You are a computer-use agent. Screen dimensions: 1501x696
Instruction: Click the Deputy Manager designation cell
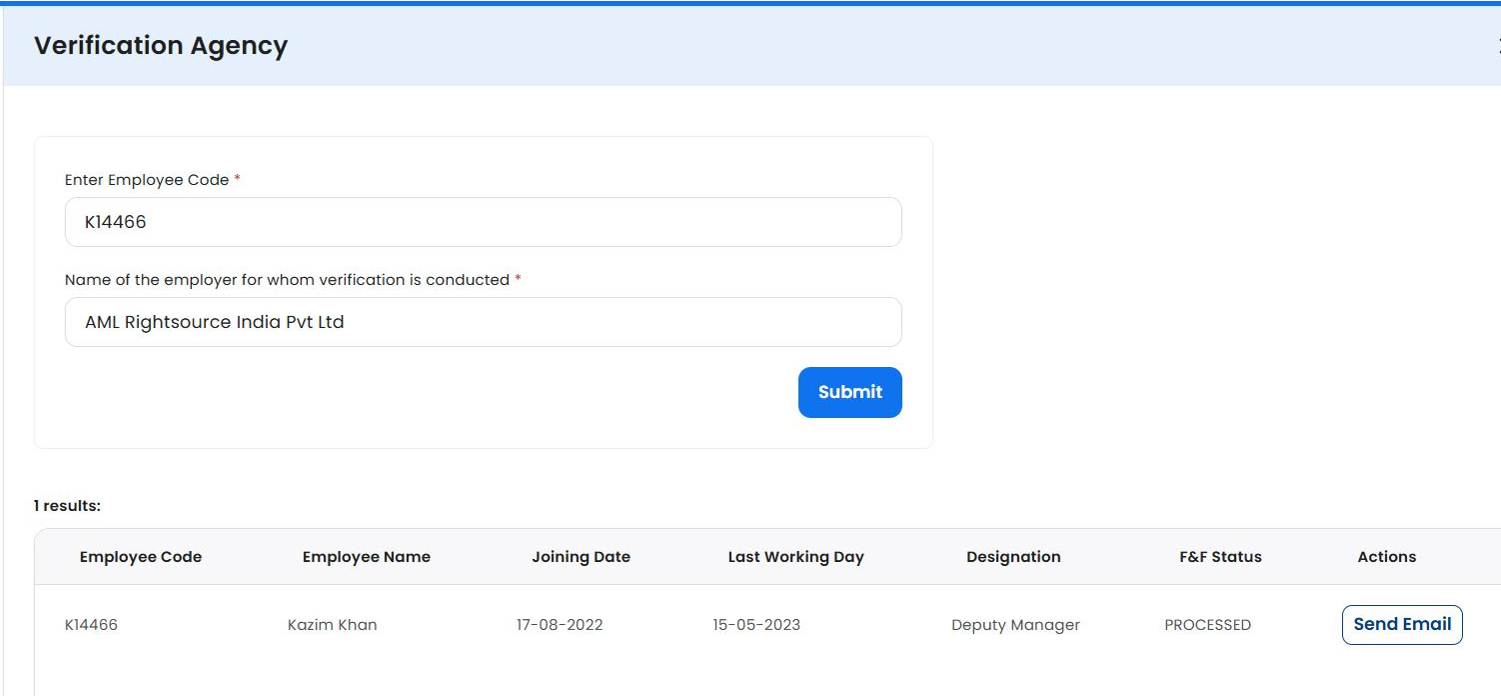[x=1015, y=625]
